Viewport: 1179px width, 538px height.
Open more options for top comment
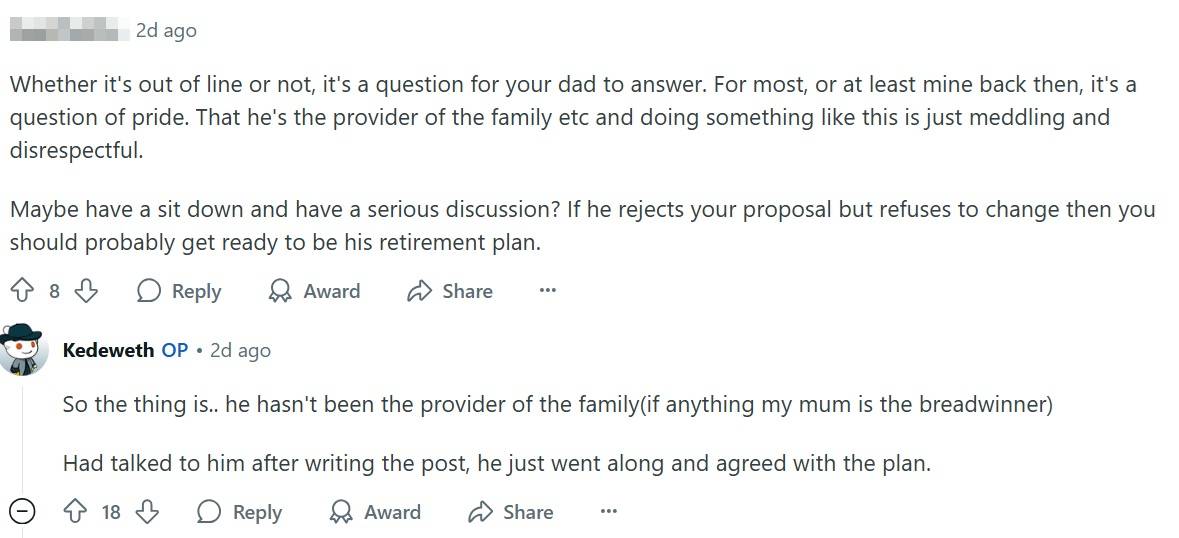[547, 291]
